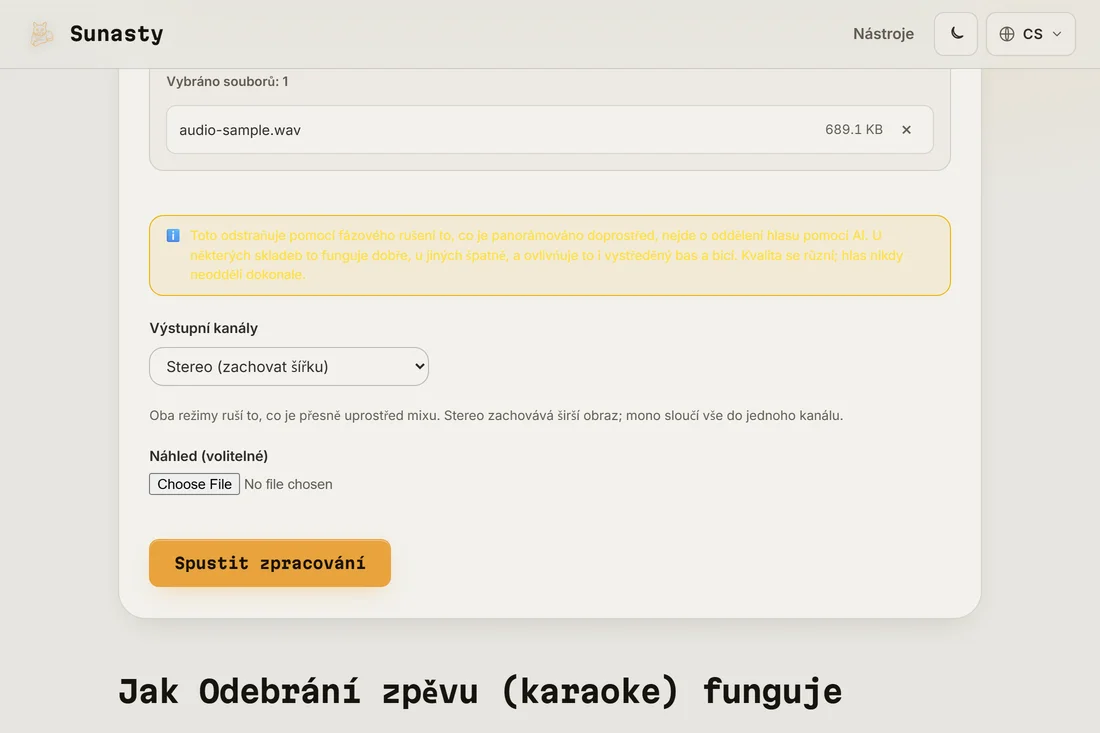Toggle dark mode with the moon icon

pos(955,34)
